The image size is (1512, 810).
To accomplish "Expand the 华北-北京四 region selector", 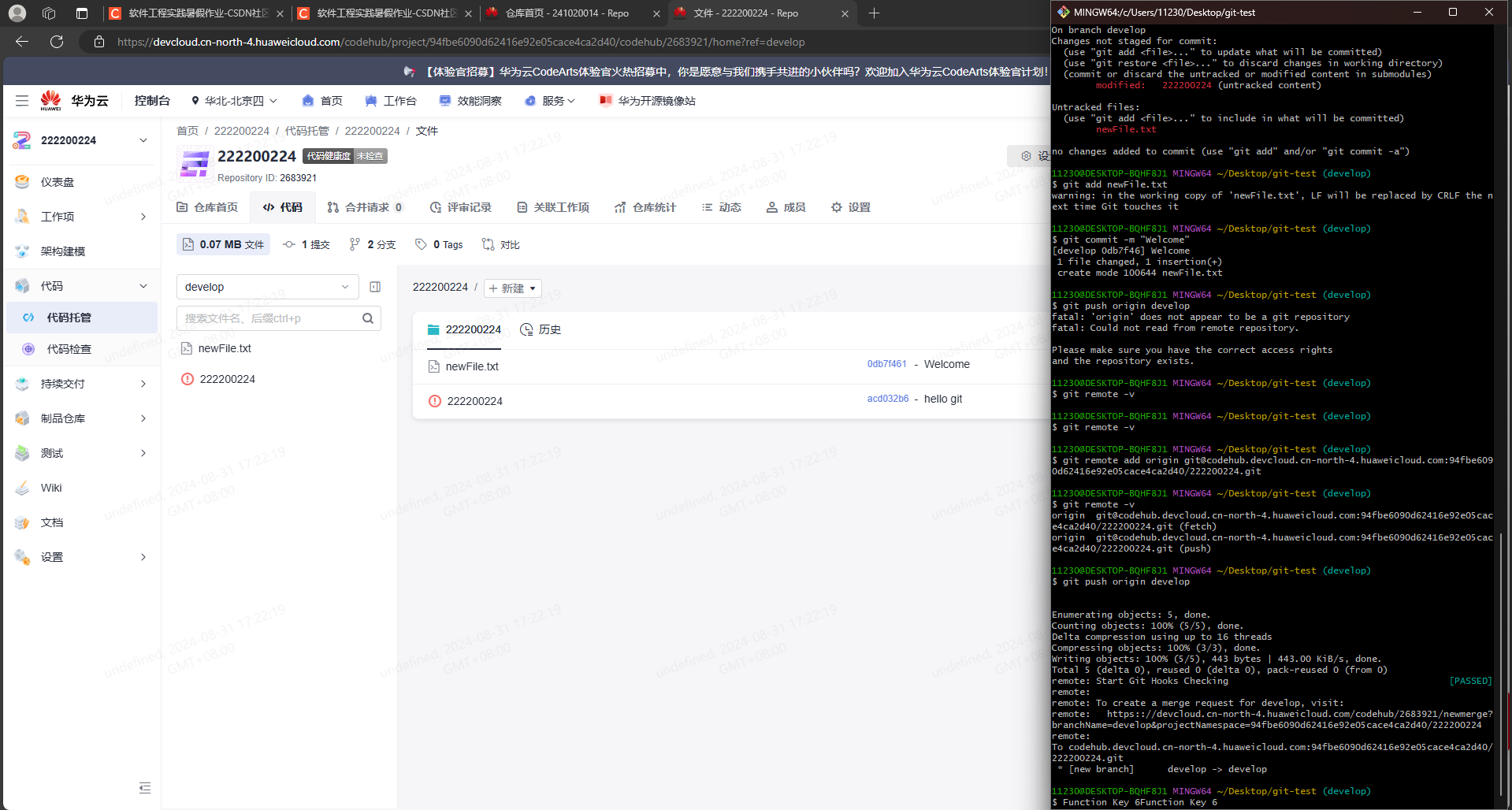I will tap(234, 101).
